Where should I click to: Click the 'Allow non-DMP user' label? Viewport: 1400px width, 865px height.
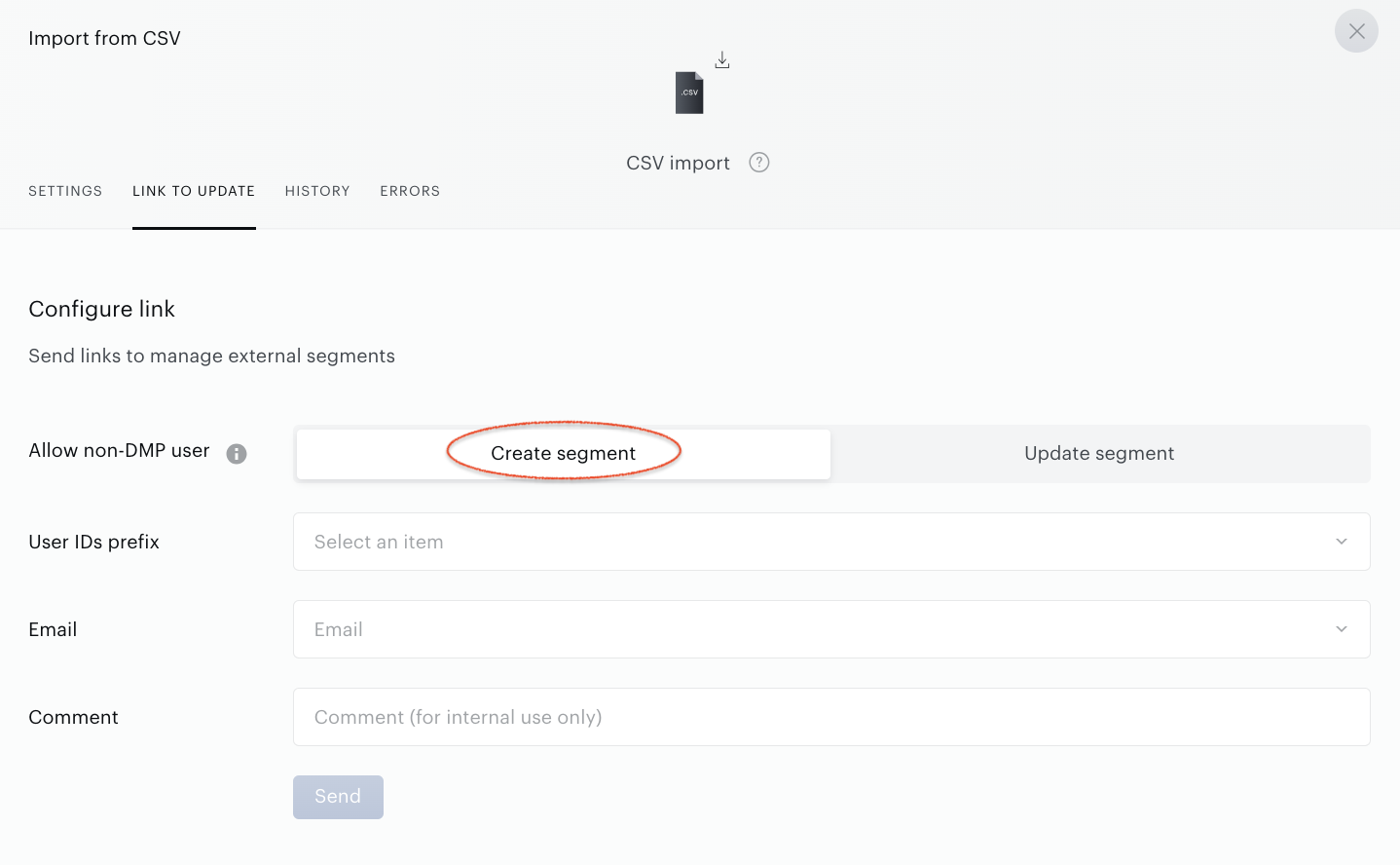point(119,450)
